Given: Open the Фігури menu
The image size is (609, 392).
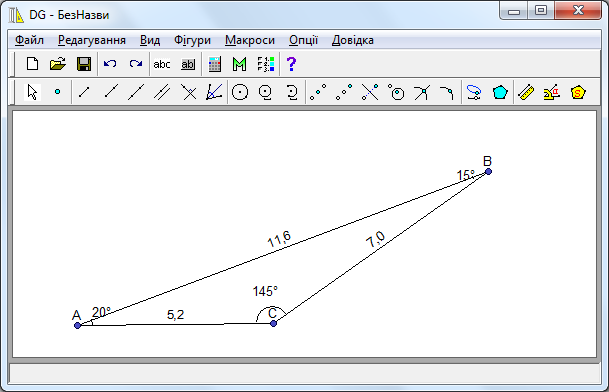Looking at the screenshot, I should tap(192, 40).
